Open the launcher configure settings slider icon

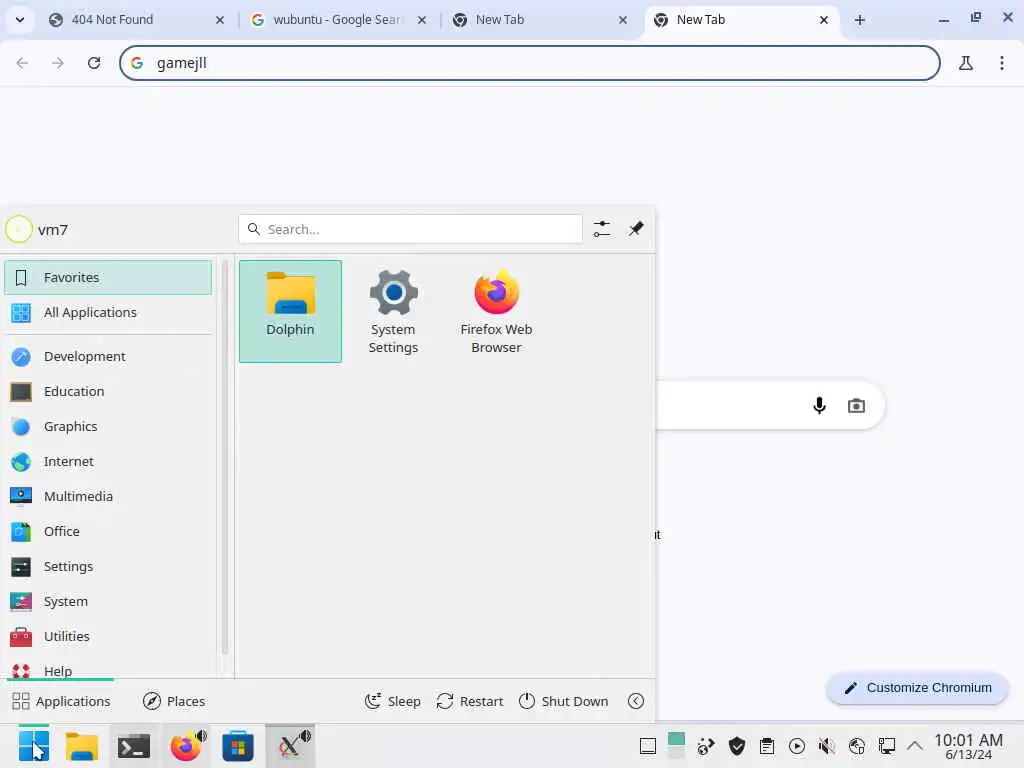[x=601, y=229]
